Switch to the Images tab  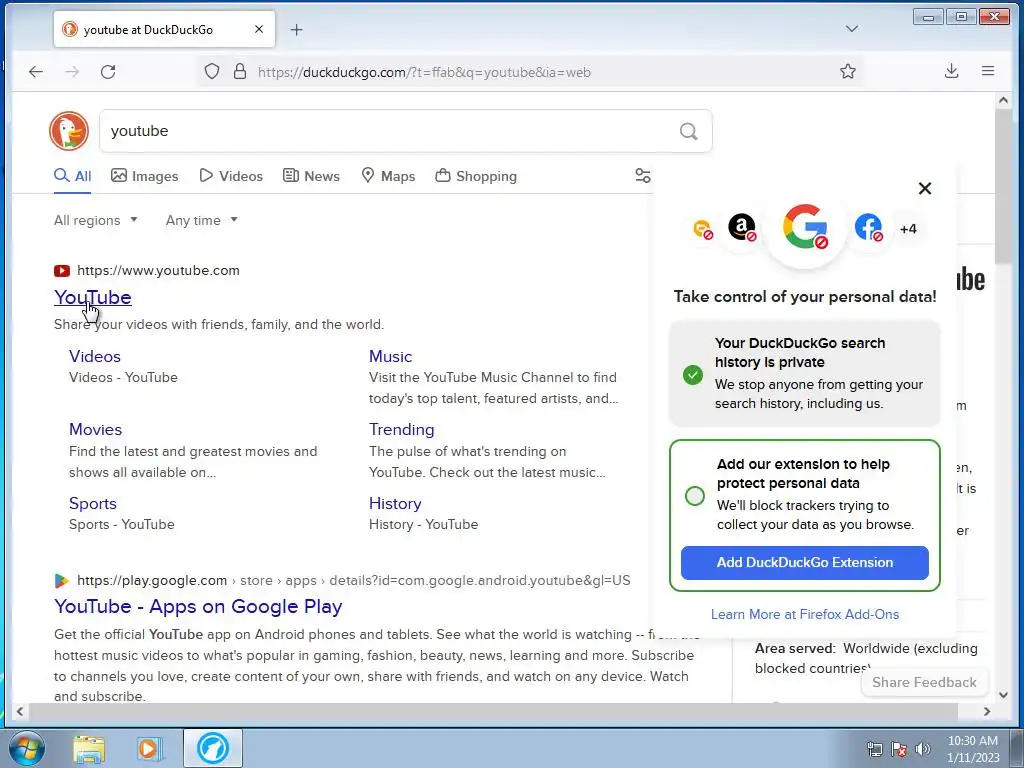click(x=144, y=176)
